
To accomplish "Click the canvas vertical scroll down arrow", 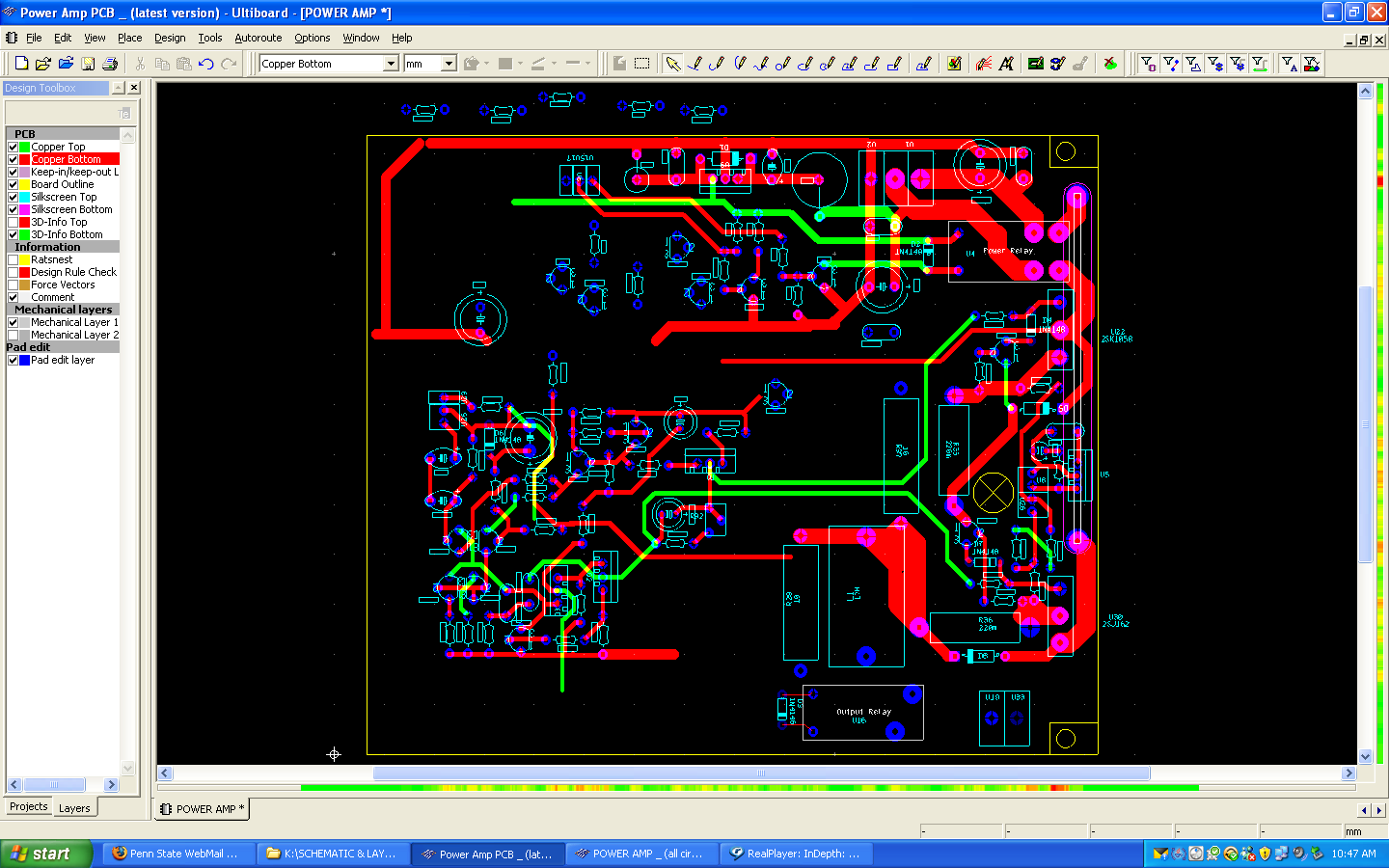I will pyautogui.click(x=1365, y=757).
